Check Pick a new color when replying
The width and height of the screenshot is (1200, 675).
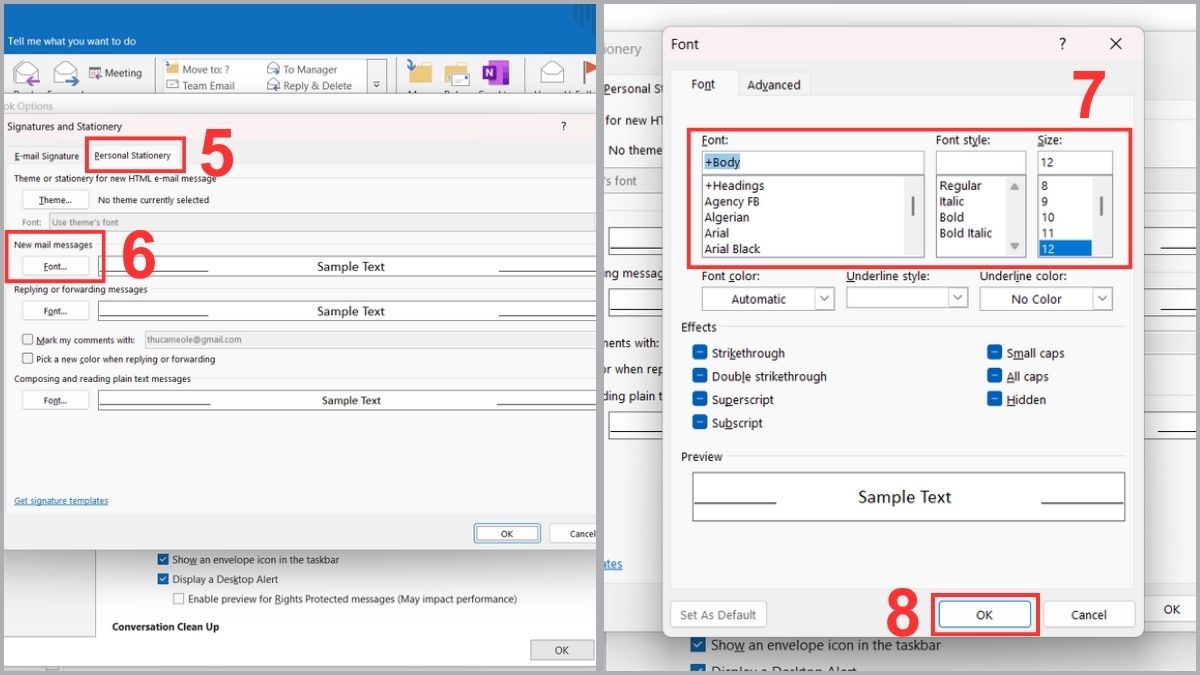pyautogui.click(x=28, y=359)
